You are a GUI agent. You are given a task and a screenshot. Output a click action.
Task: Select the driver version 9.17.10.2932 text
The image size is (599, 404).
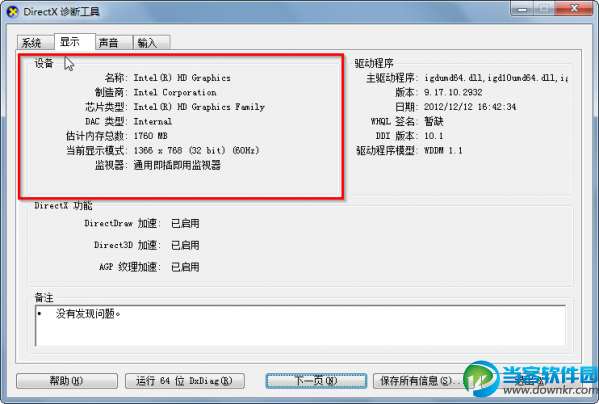[x=453, y=92]
